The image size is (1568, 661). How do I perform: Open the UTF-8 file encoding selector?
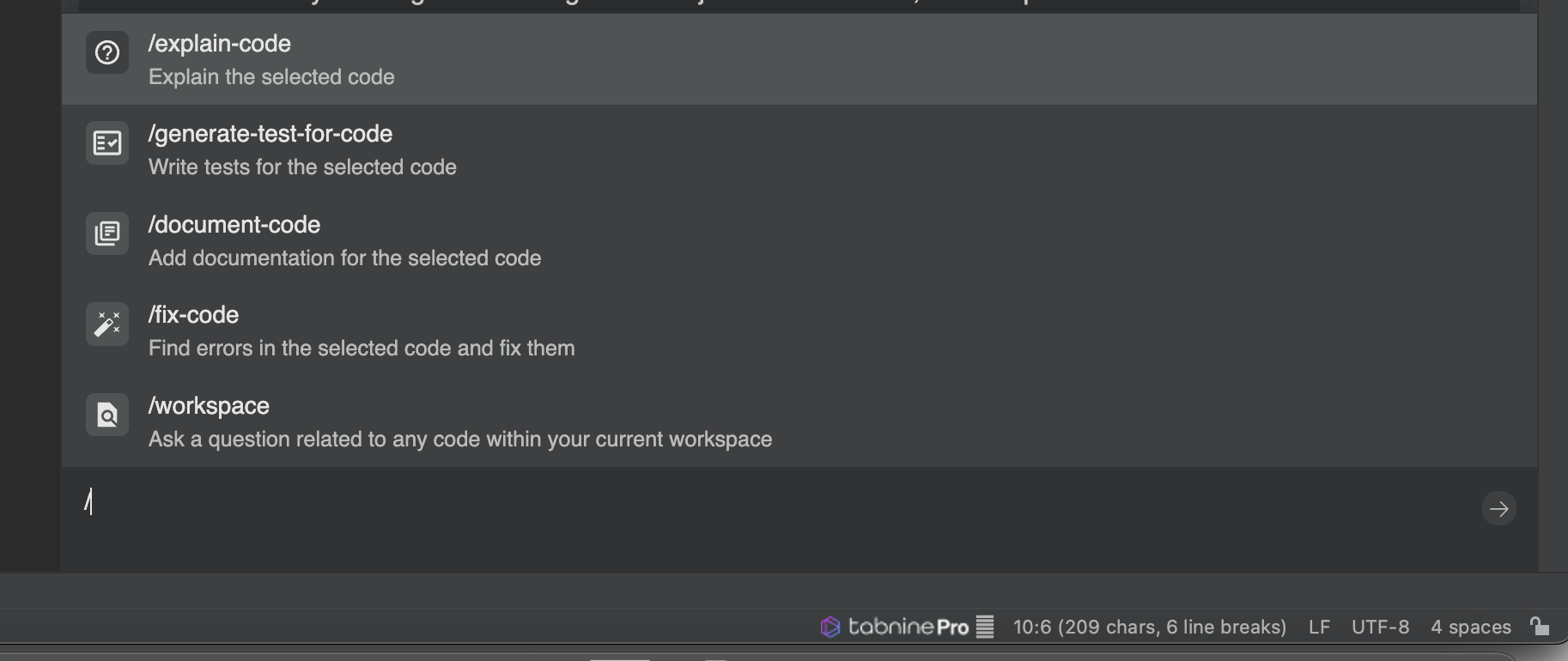point(1380,628)
